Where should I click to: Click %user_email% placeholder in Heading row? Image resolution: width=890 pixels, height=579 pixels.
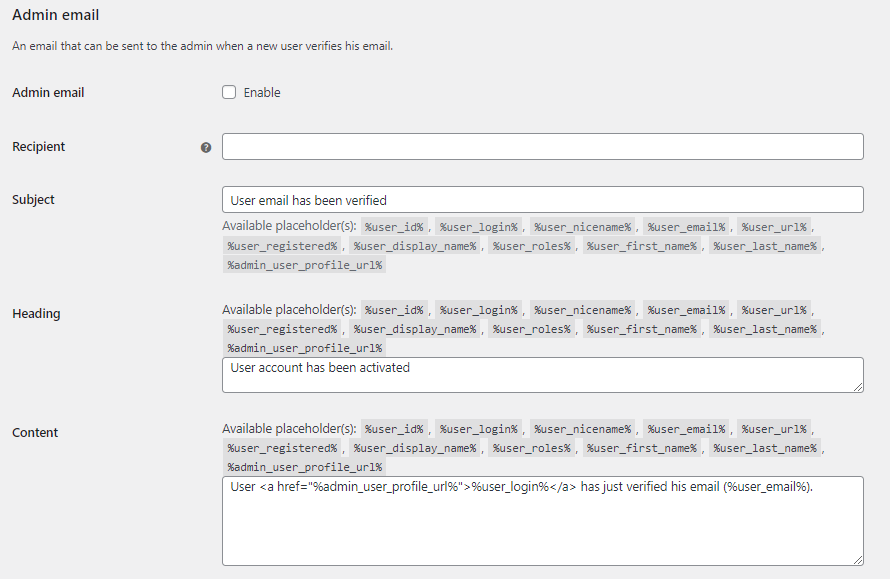686,311
